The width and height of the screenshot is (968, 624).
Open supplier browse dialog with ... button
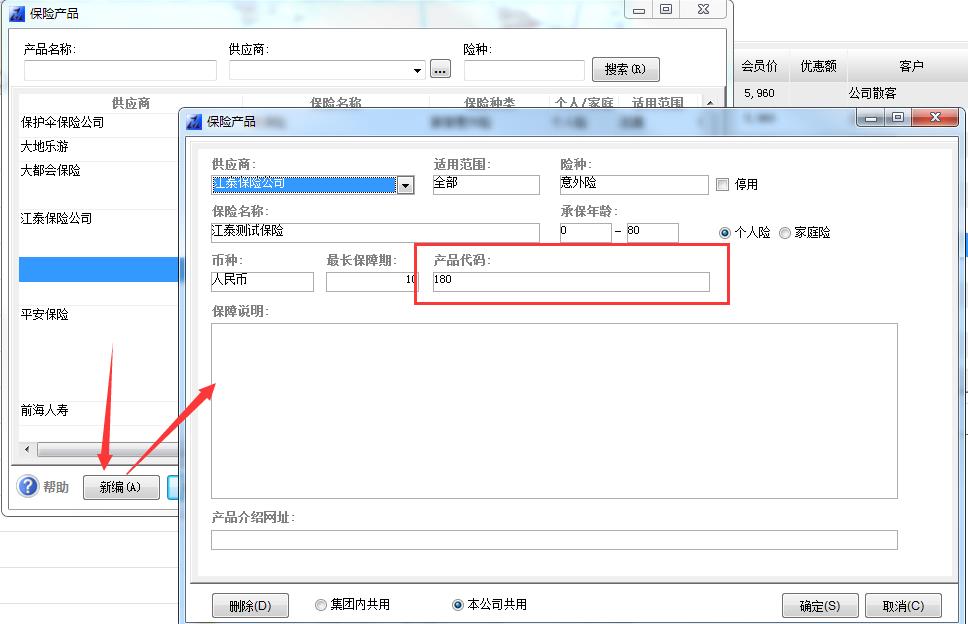pyautogui.click(x=441, y=70)
